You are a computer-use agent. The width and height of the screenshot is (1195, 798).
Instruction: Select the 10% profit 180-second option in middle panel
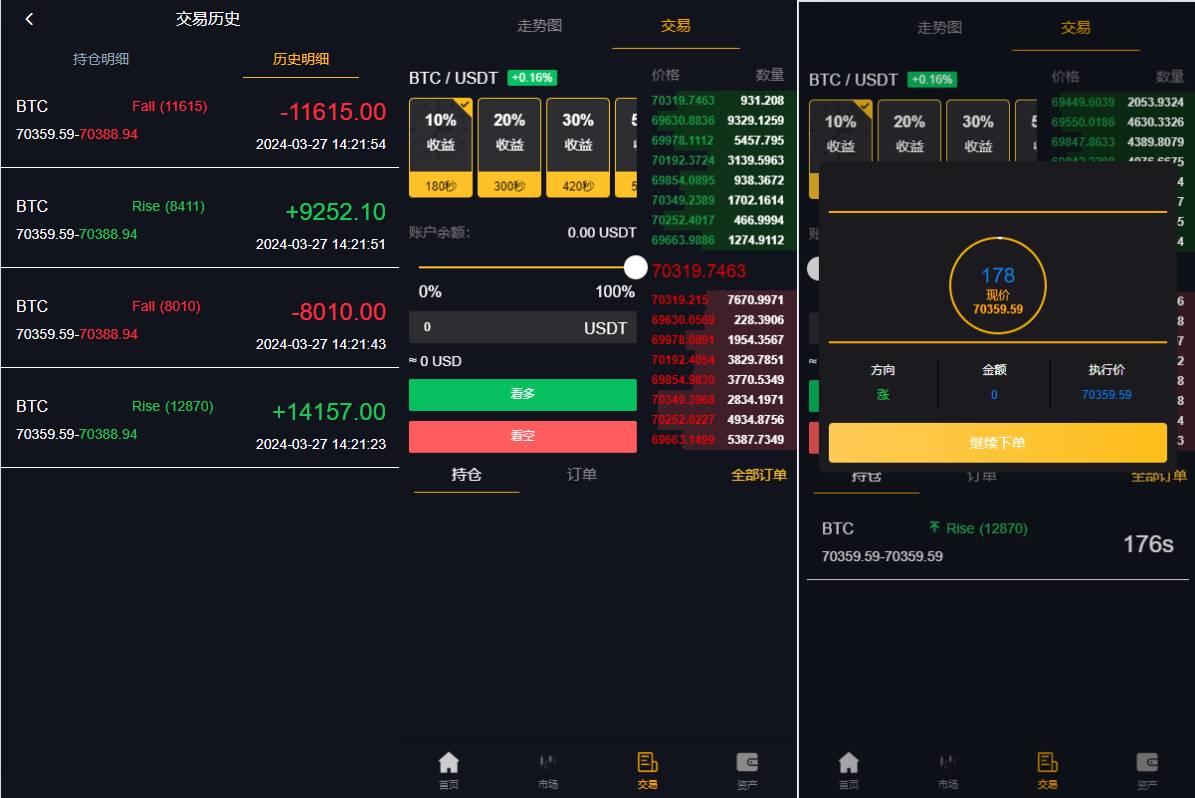(x=440, y=147)
